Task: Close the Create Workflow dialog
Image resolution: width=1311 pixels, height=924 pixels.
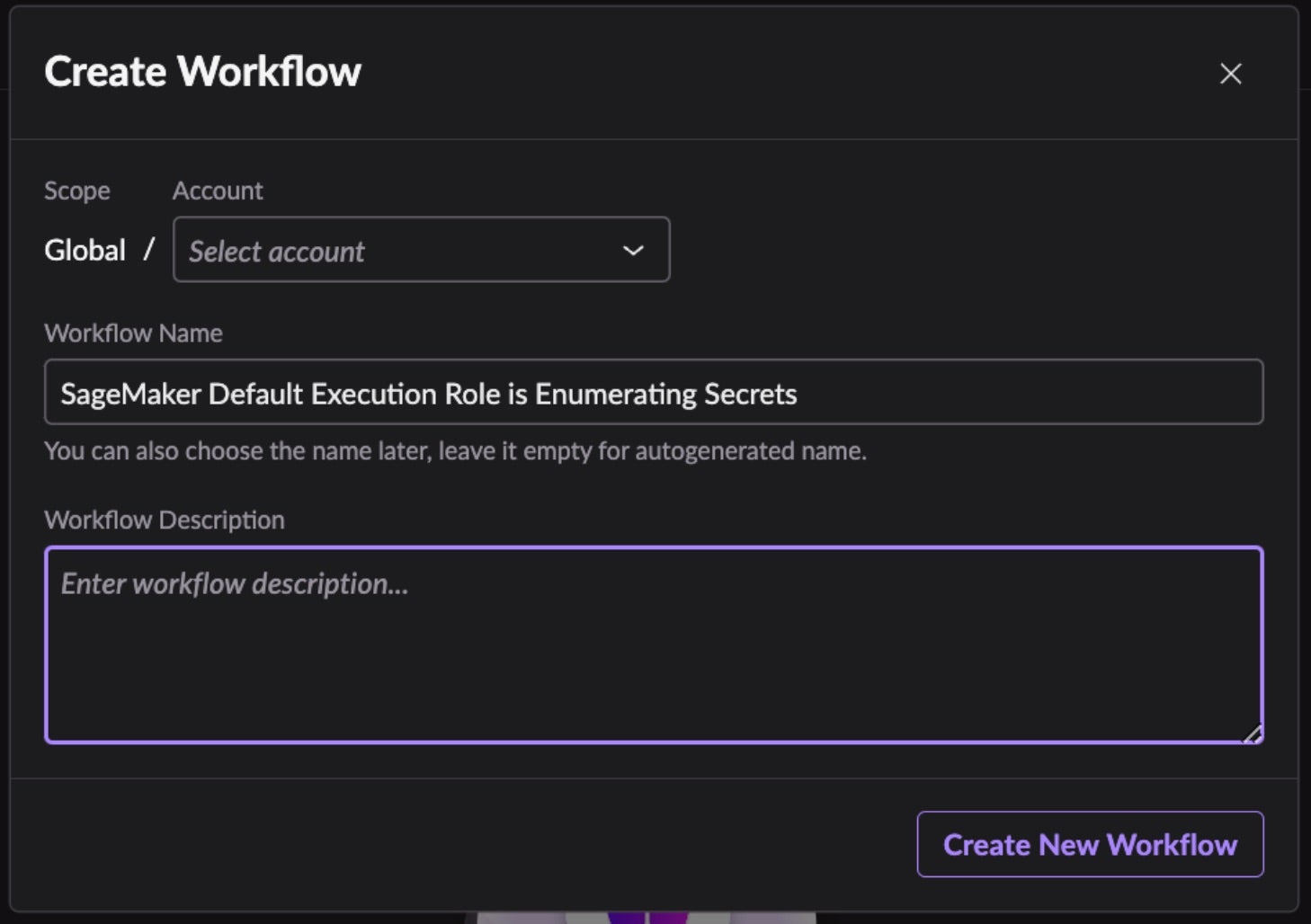Action: click(1230, 74)
